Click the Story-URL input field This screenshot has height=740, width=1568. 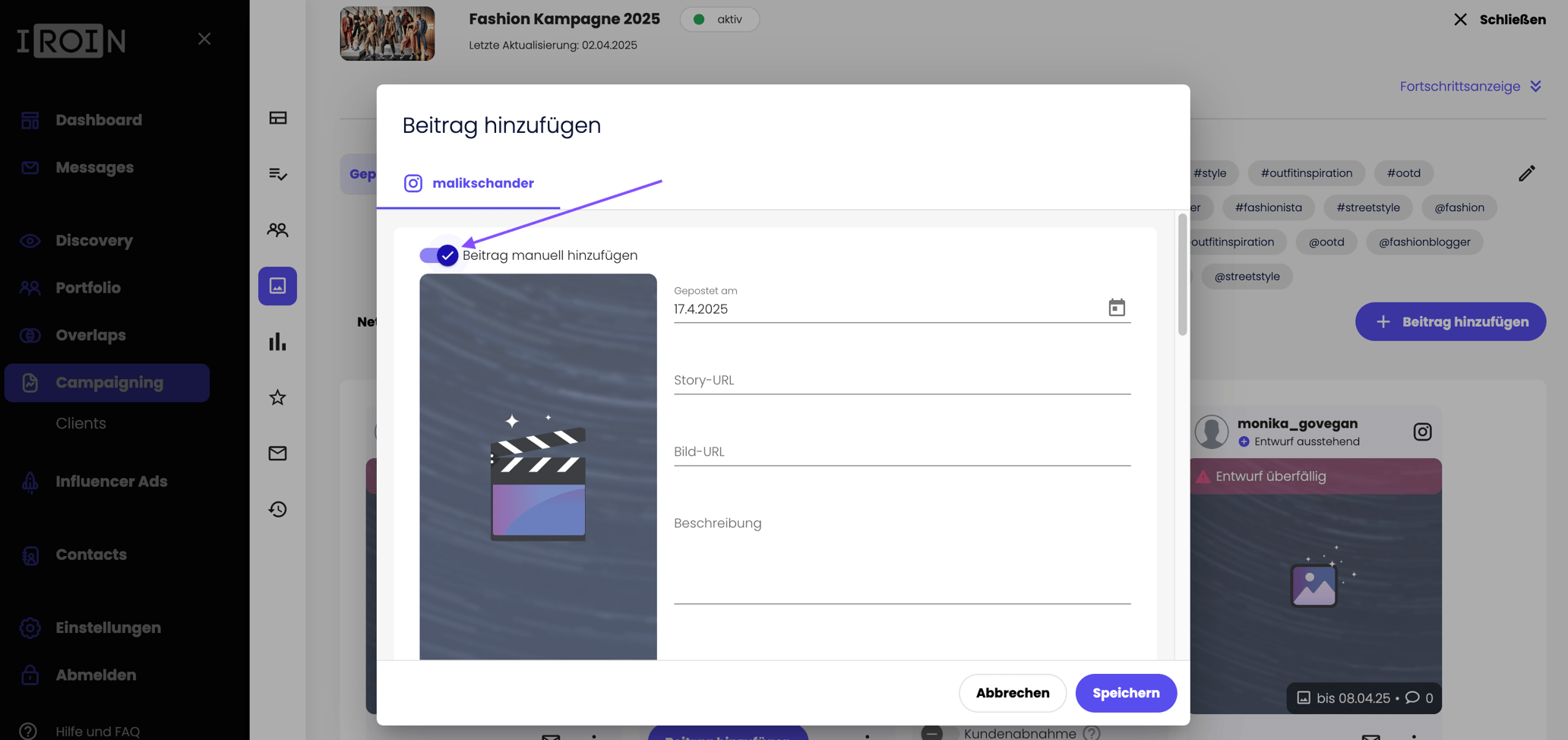(902, 380)
